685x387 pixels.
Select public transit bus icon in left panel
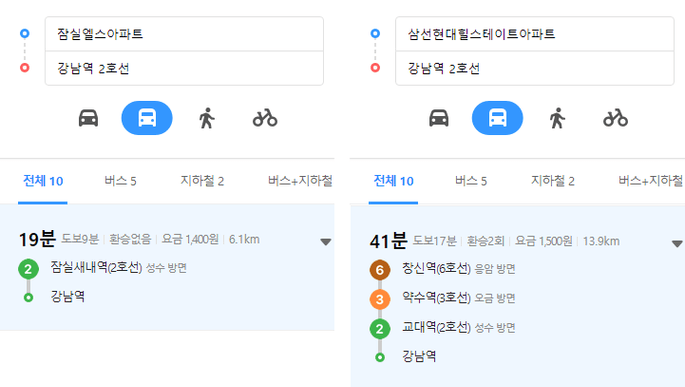click(x=147, y=118)
